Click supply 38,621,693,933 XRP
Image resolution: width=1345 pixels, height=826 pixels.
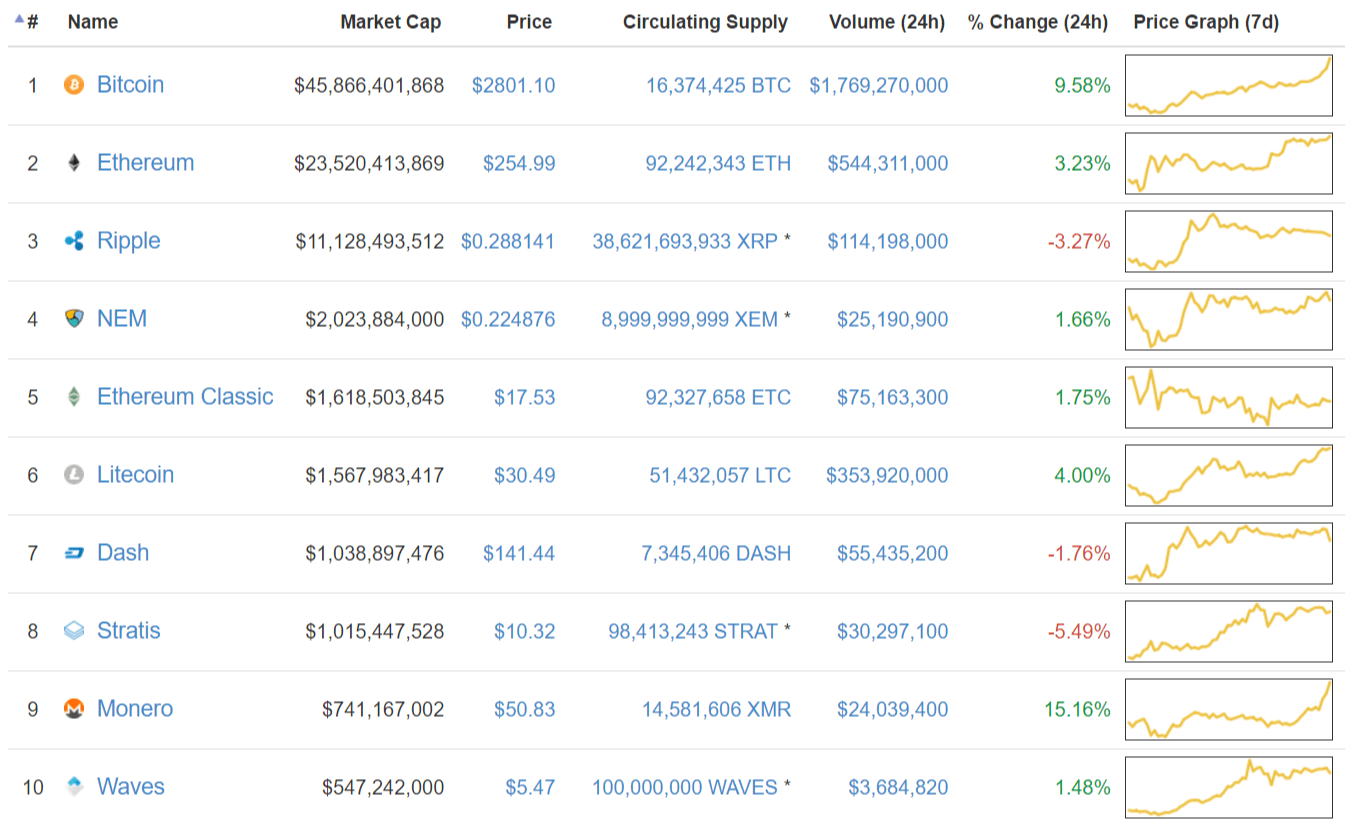[x=685, y=241]
